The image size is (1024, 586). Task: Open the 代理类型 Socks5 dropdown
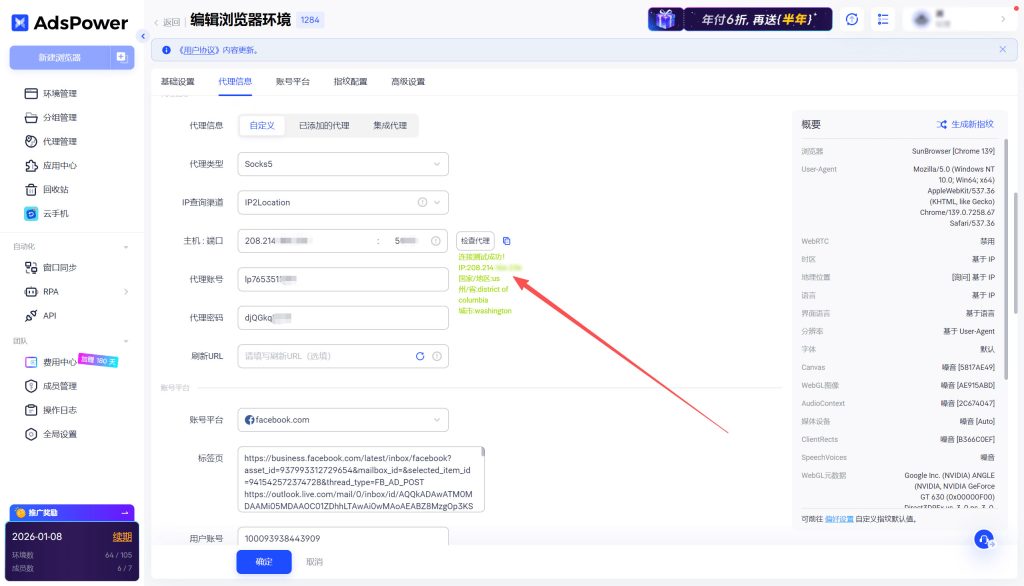[x=343, y=164]
